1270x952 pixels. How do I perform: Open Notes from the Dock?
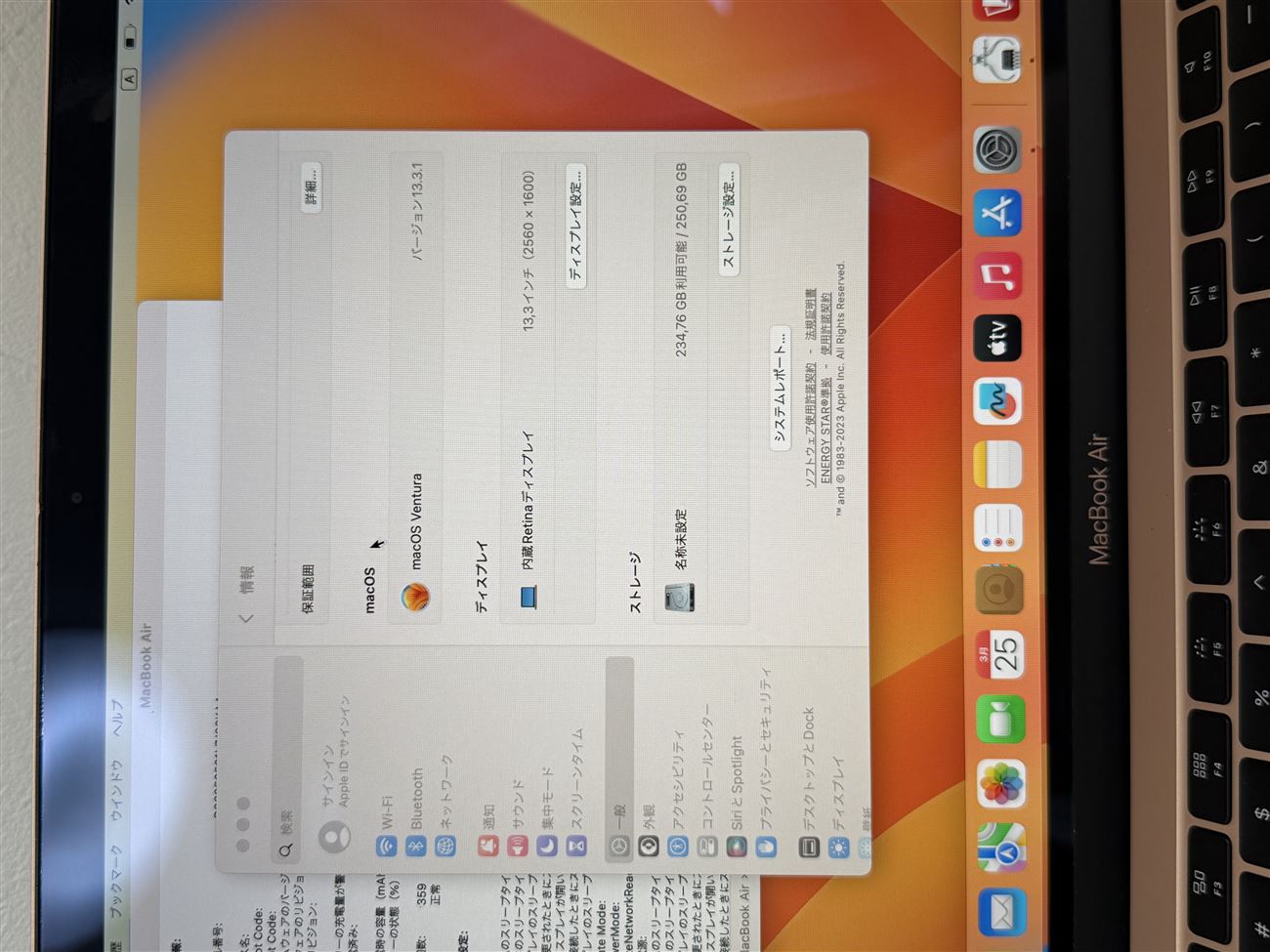997,465
